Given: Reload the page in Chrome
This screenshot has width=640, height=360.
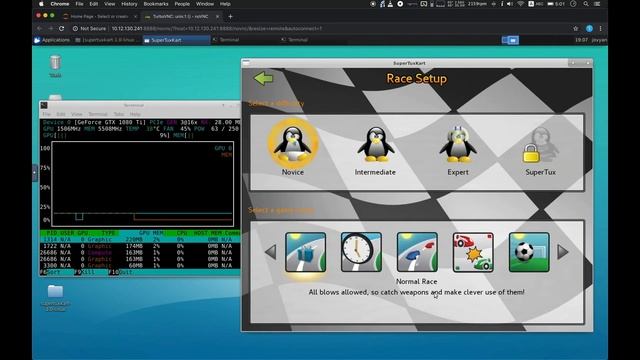Looking at the screenshot, I should pos(62,29).
